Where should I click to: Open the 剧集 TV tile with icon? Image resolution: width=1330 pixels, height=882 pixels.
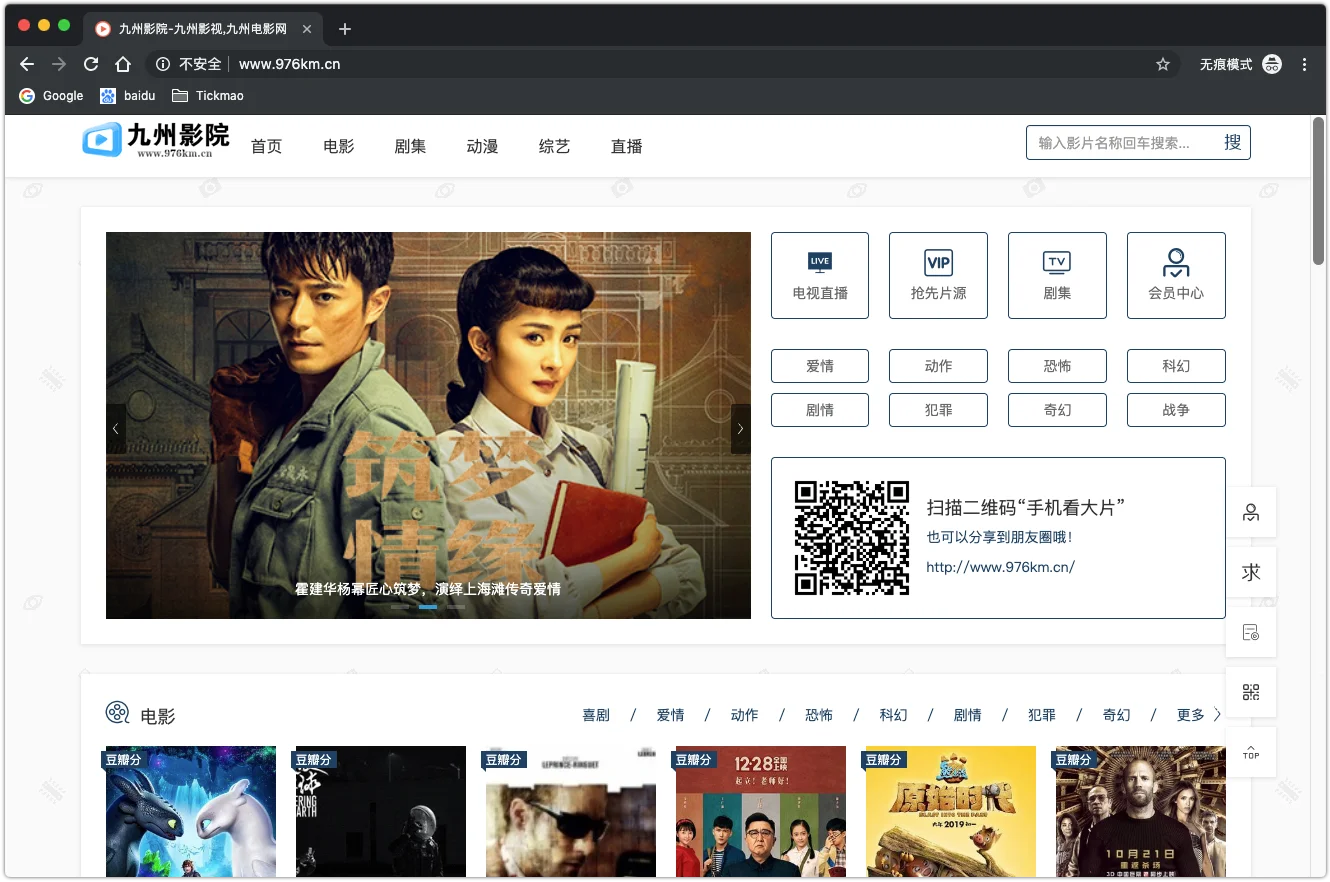pyautogui.click(x=1057, y=276)
